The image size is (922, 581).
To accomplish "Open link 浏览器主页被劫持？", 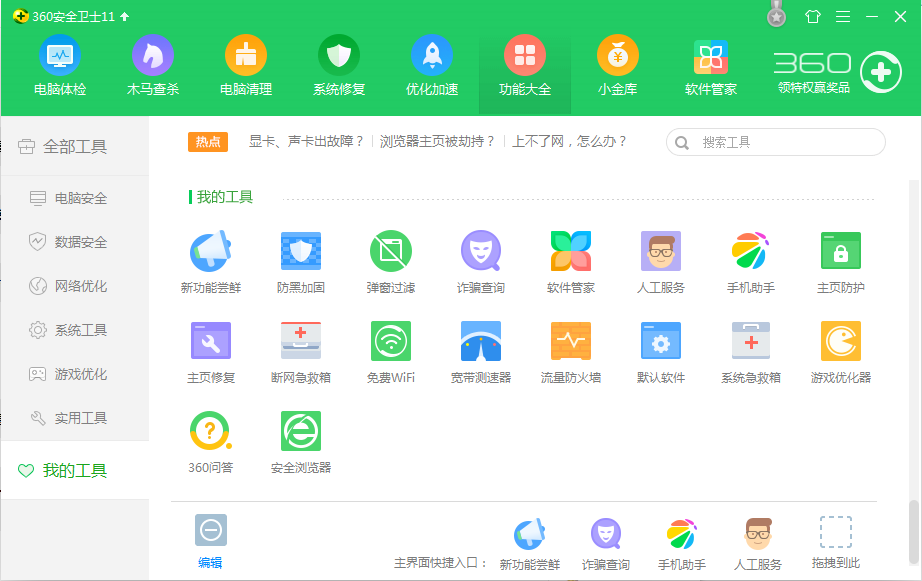I will (x=437, y=141).
